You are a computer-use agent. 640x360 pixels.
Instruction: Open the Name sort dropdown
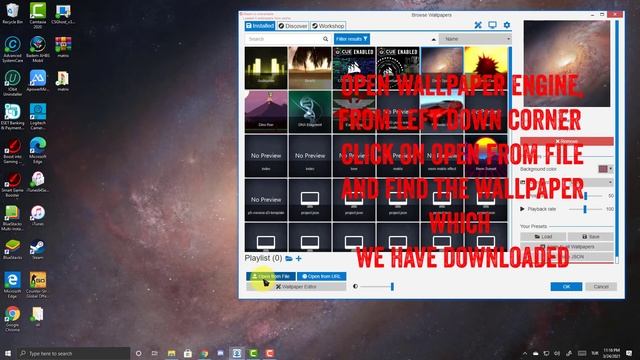tap(475, 39)
